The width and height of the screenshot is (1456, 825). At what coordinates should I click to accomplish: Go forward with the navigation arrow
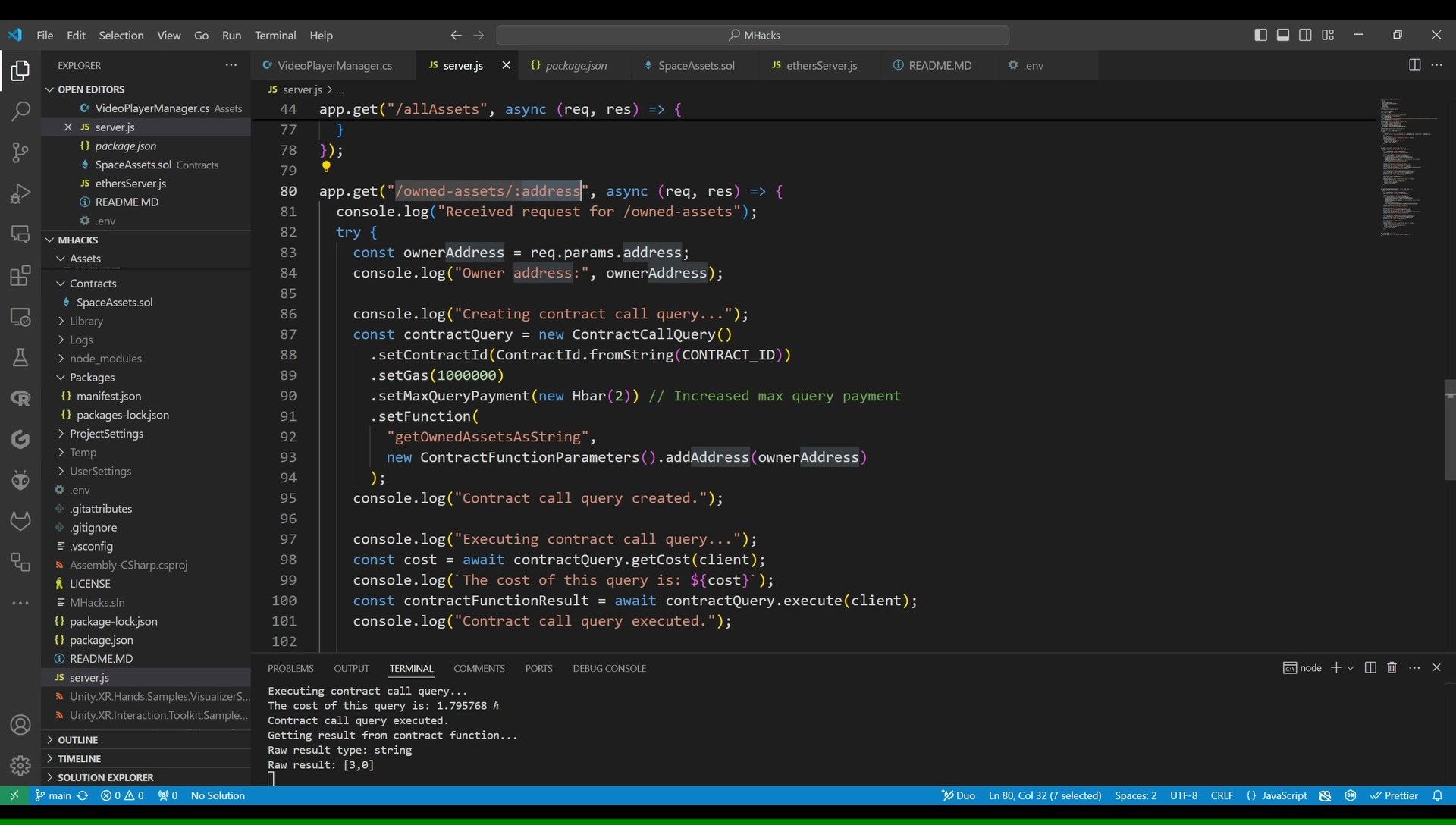coord(479,35)
